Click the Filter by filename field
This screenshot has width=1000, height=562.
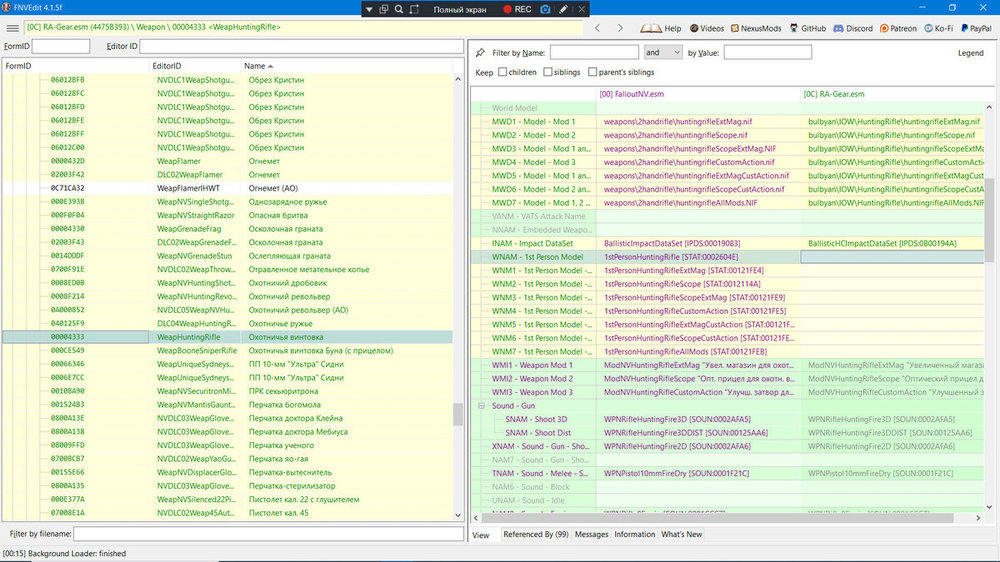coord(268,534)
